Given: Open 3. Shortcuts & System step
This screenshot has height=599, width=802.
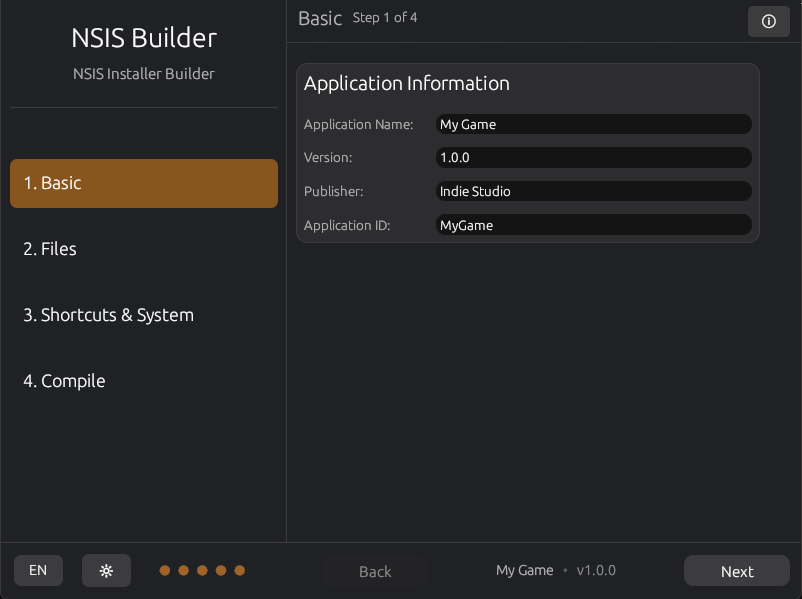Looking at the screenshot, I should tap(144, 315).
